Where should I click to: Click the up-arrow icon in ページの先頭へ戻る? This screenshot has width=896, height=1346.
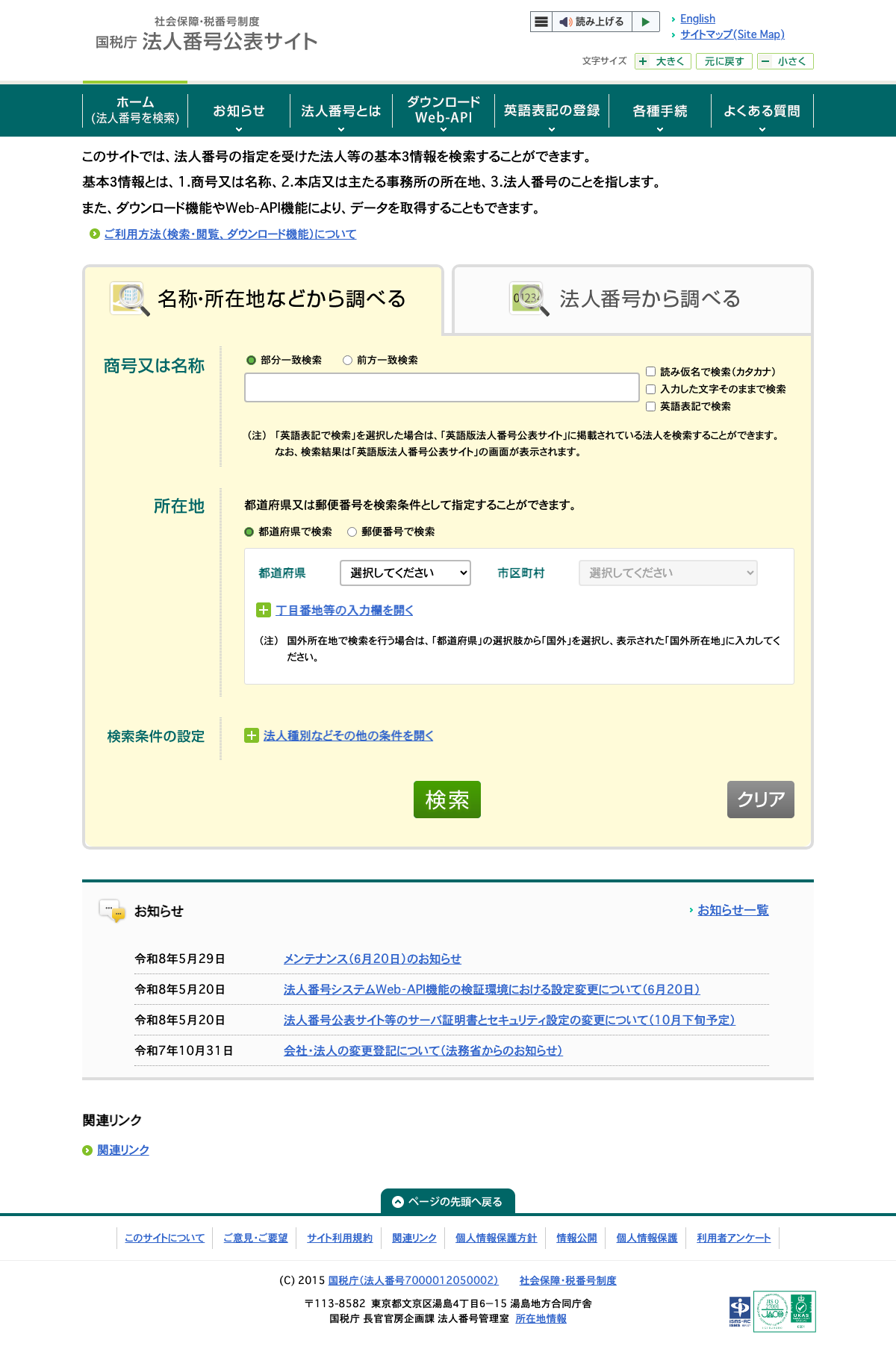pyautogui.click(x=398, y=1202)
